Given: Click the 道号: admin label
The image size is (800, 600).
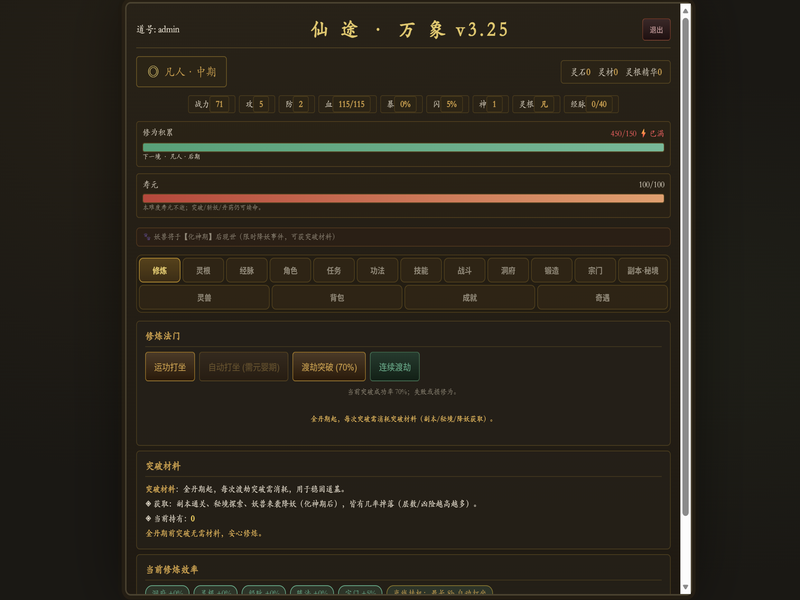Looking at the screenshot, I should pyautogui.click(x=158, y=30).
